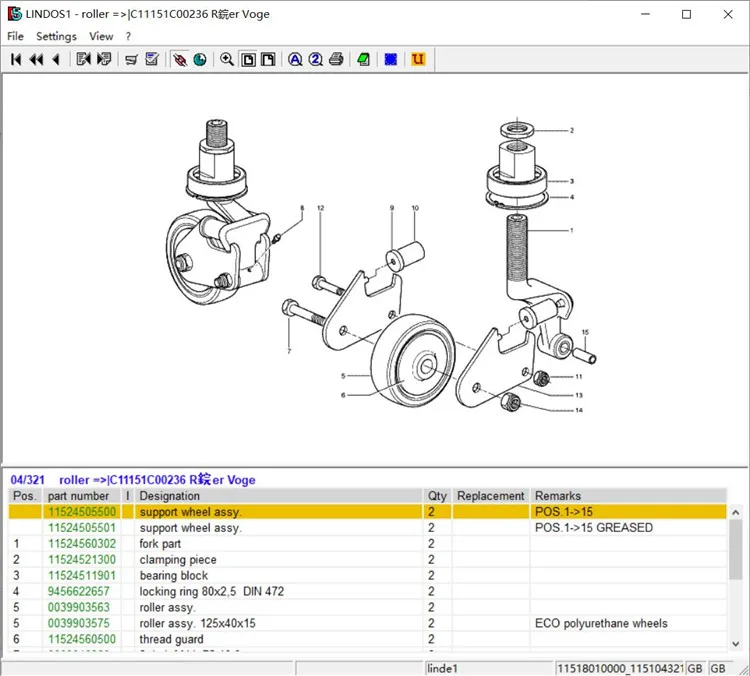Select part number 11524560302 fork part row
The image size is (750, 676).
pos(82,544)
